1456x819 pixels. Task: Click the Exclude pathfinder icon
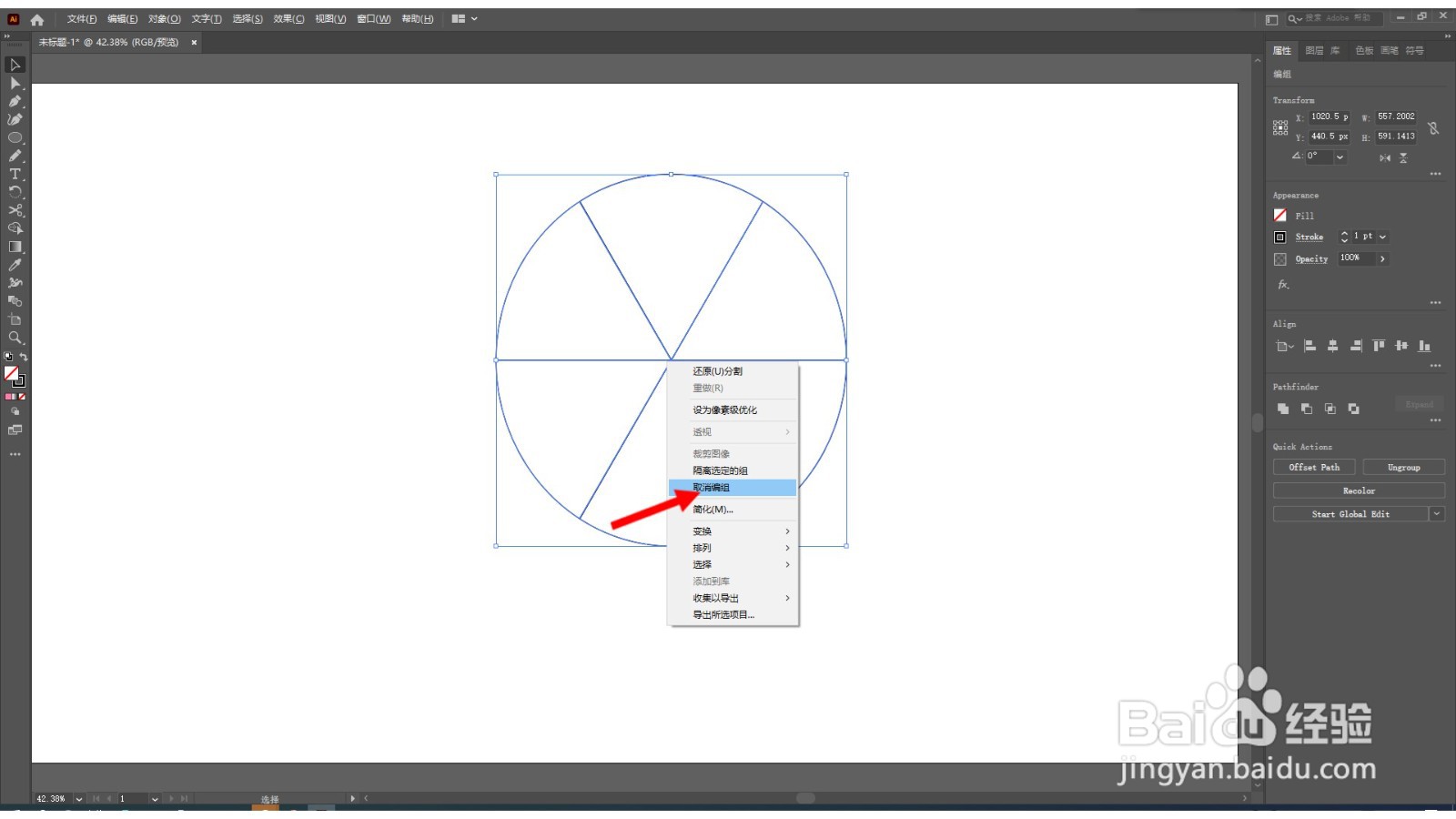point(1353,409)
